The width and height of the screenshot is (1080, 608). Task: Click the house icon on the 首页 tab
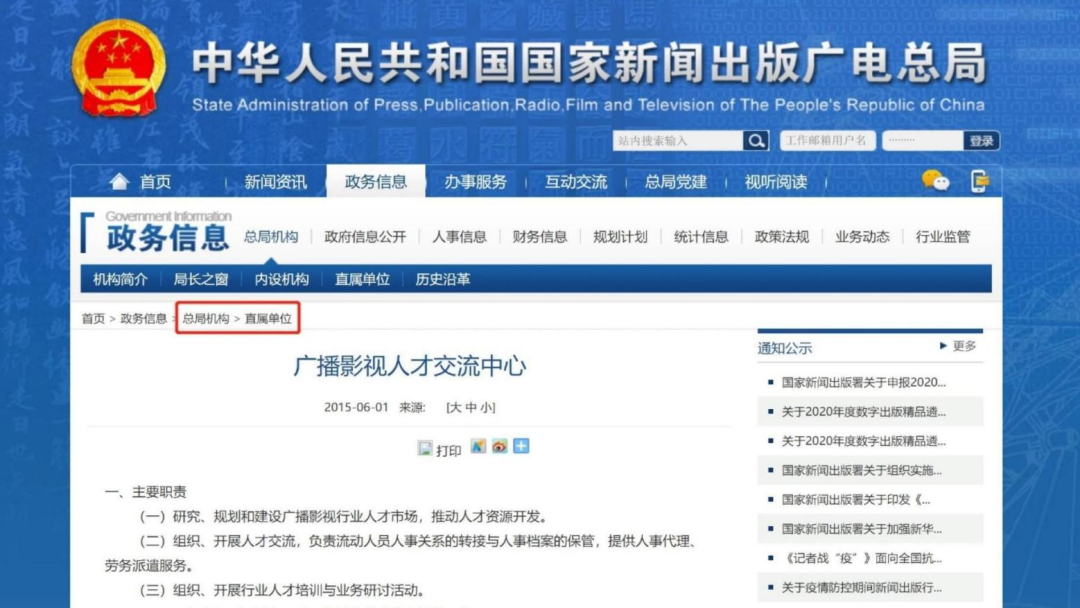click(x=120, y=181)
